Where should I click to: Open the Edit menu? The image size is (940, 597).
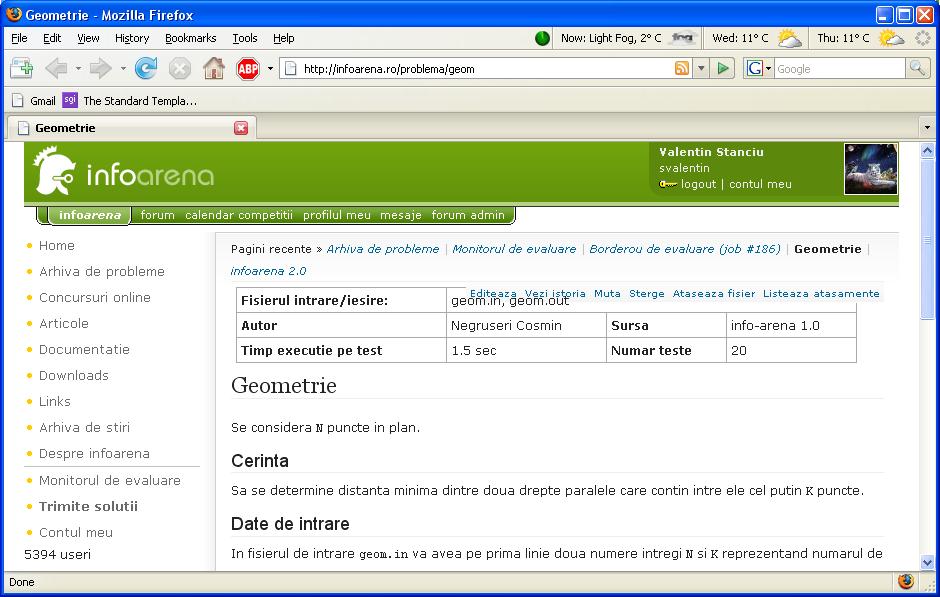tap(52, 38)
